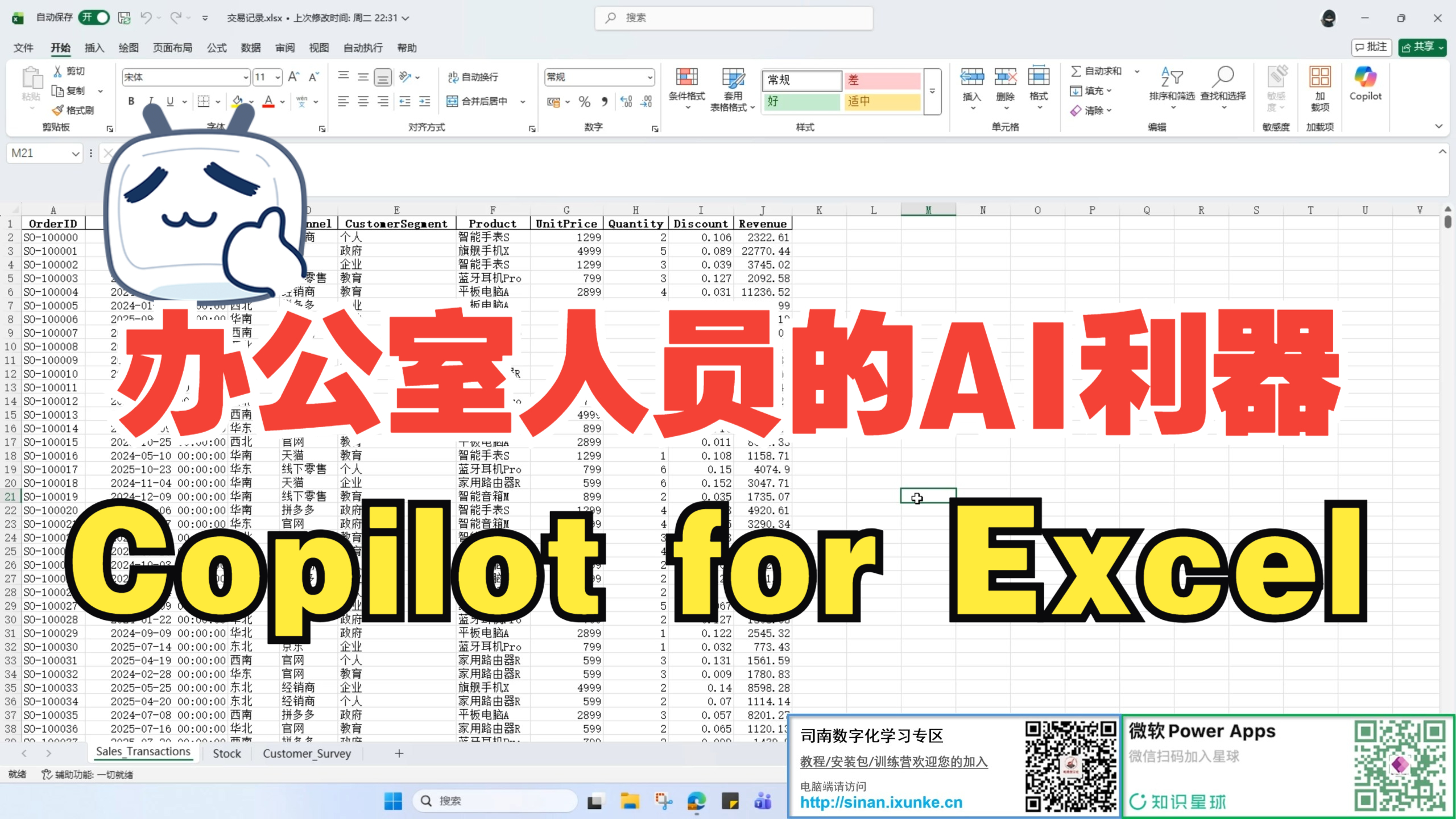Toggle the AutoSave switch off
Screen dimensions: 1456x819
(94, 18)
